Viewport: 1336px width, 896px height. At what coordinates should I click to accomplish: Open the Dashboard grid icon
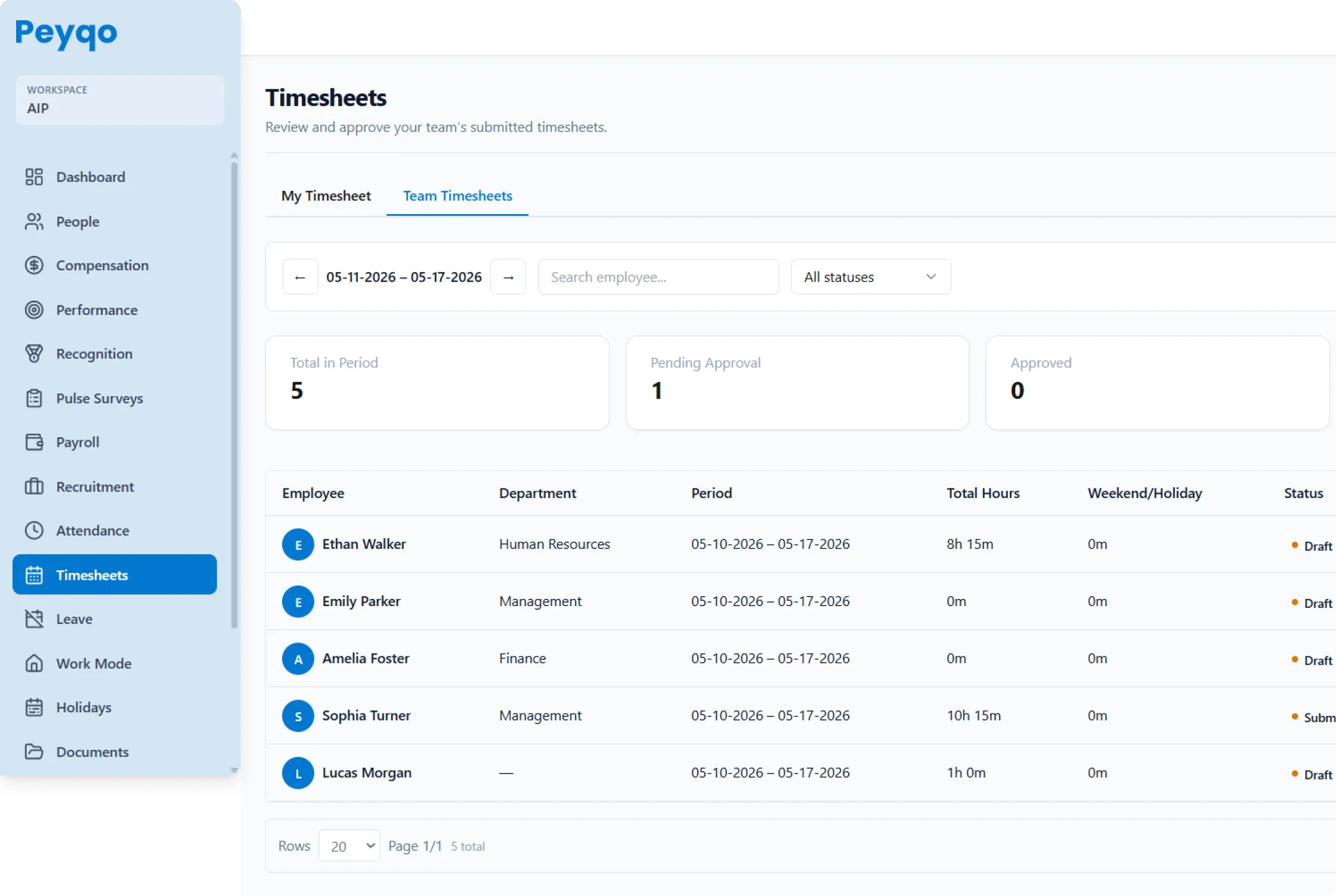coord(34,177)
